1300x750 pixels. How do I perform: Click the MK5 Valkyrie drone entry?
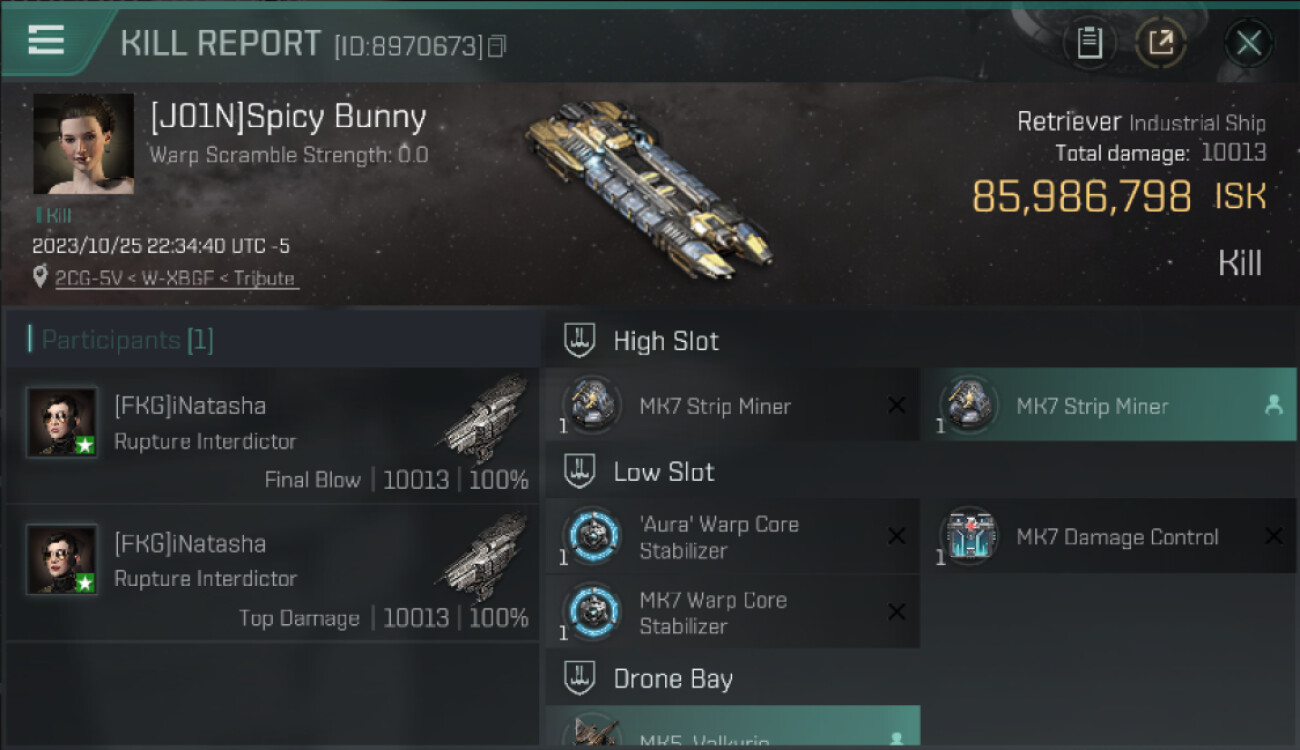pos(732,727)
